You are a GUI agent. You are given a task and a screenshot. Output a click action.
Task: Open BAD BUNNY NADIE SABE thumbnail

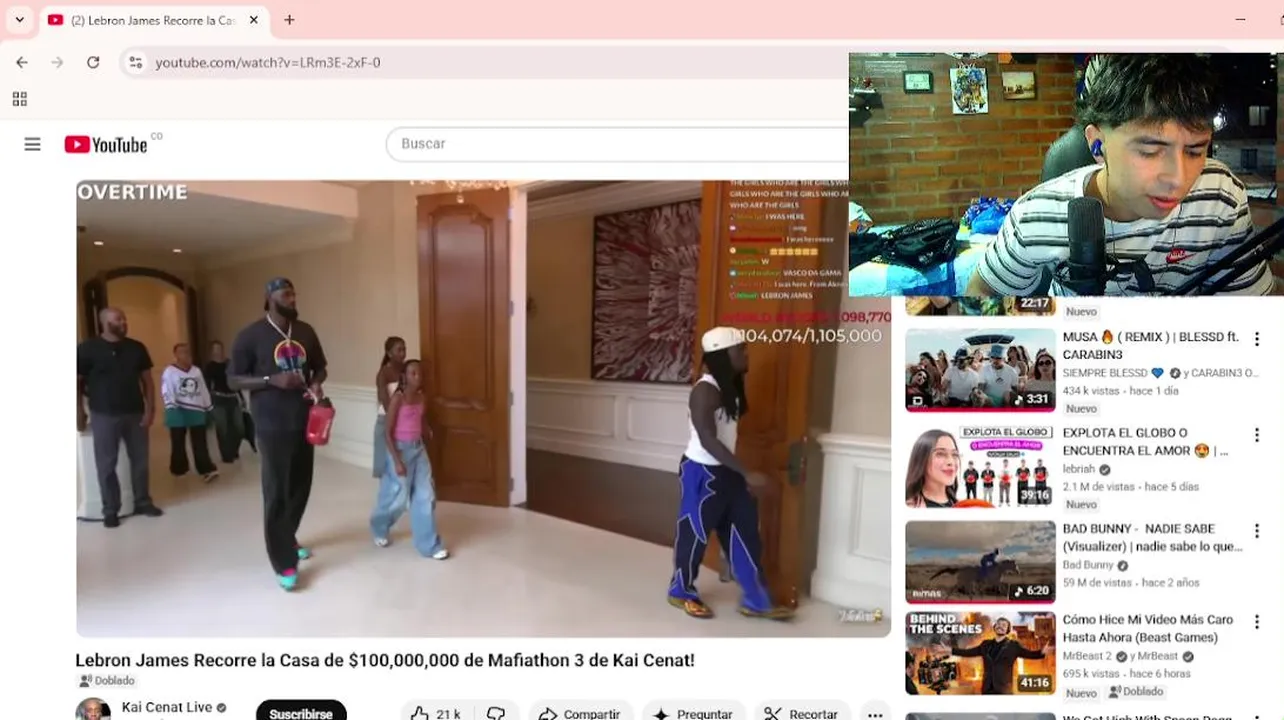pyautogui.click(x=980, y=562)
